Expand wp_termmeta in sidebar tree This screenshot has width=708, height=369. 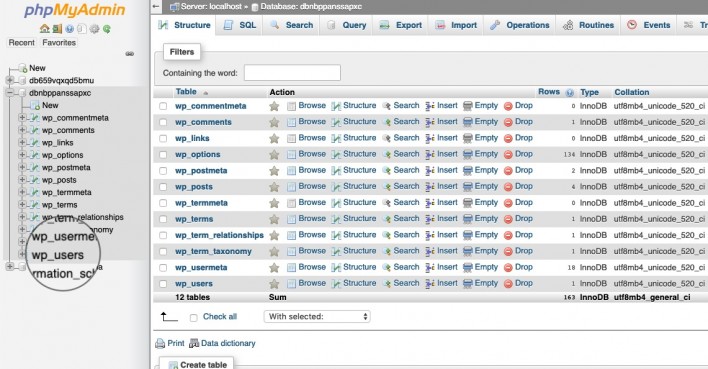tap(22, 192)
